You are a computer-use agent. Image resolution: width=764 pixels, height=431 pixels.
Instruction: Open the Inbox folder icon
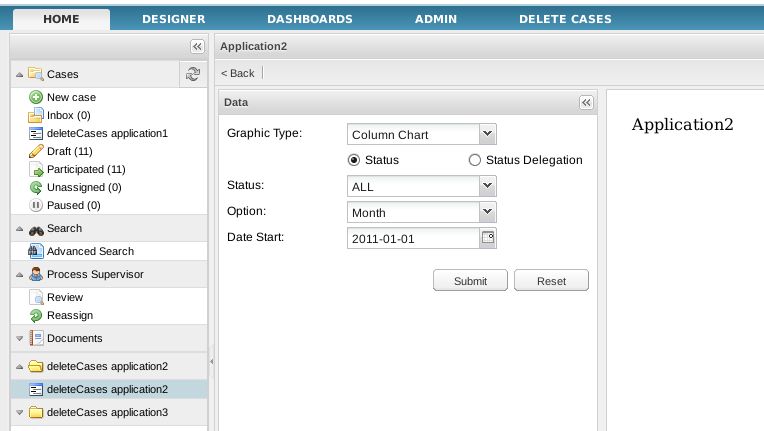36,115
